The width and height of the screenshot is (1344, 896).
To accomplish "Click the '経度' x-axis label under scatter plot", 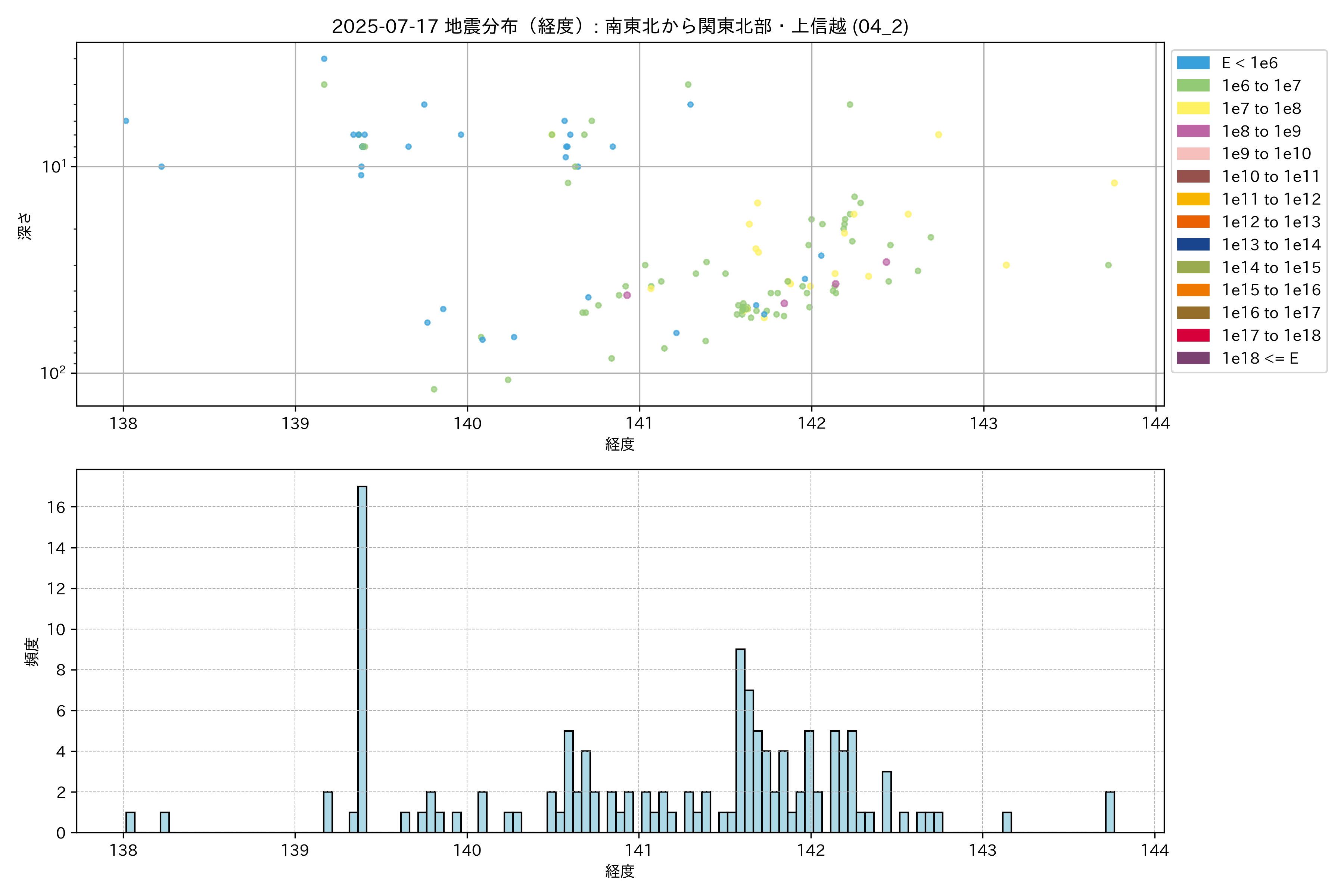I will 620,444.
